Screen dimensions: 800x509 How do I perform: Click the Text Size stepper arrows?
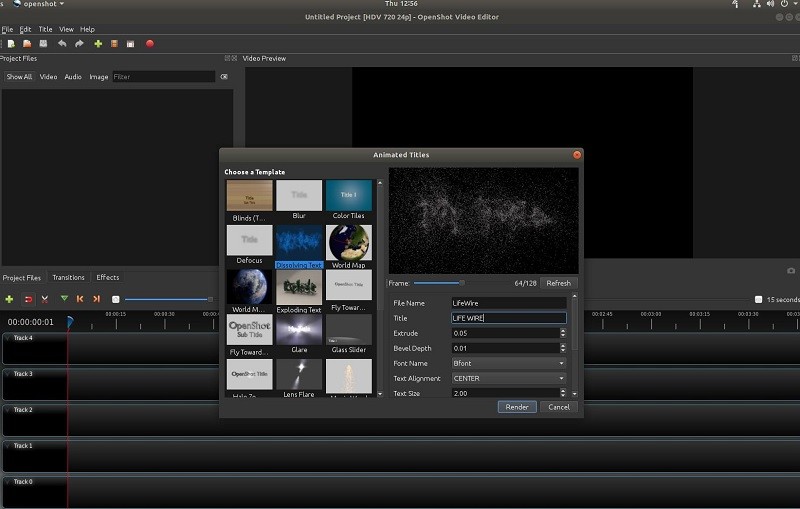563,393
